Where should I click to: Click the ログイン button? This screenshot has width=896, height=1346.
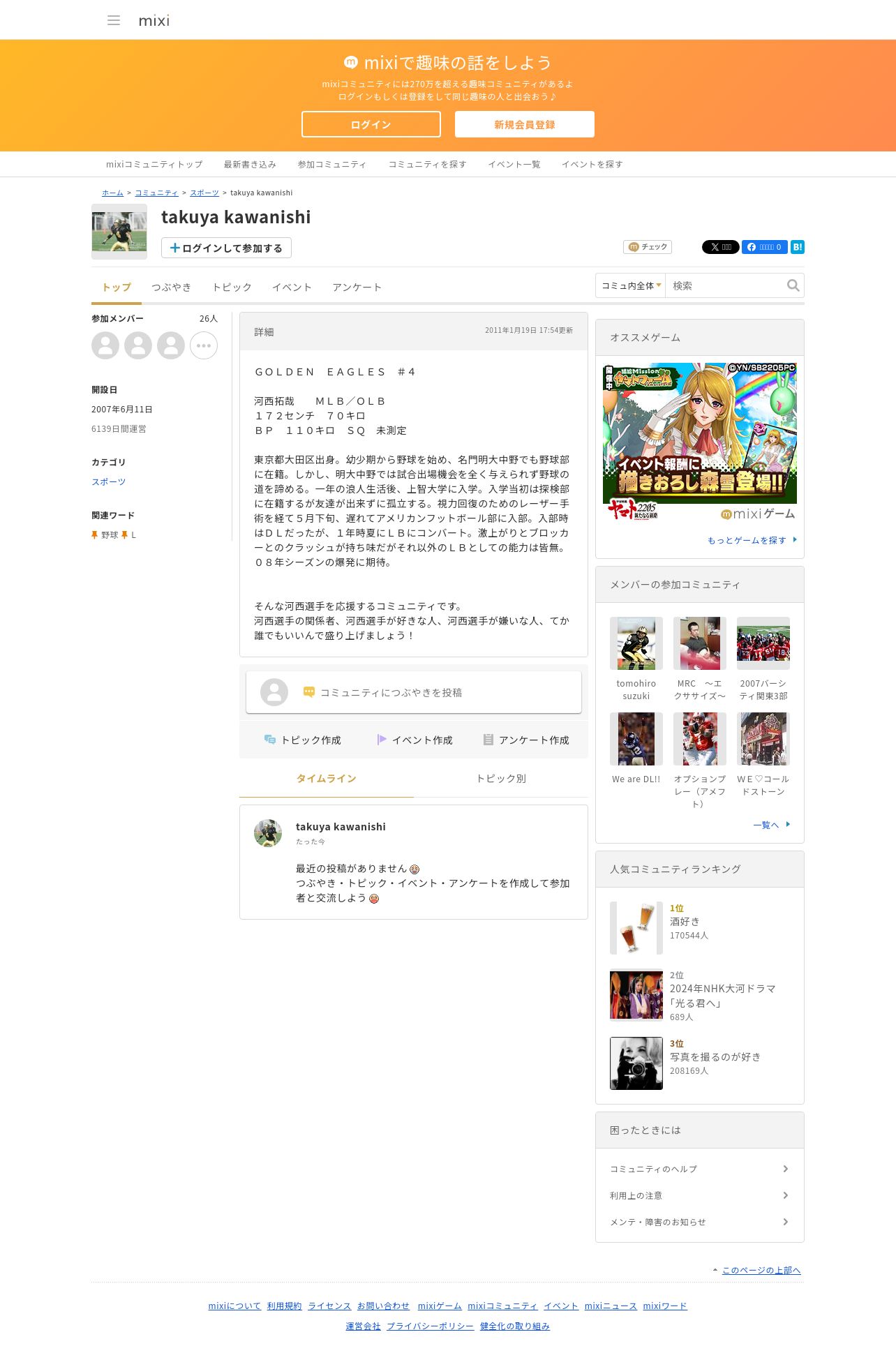coord(371,124)
